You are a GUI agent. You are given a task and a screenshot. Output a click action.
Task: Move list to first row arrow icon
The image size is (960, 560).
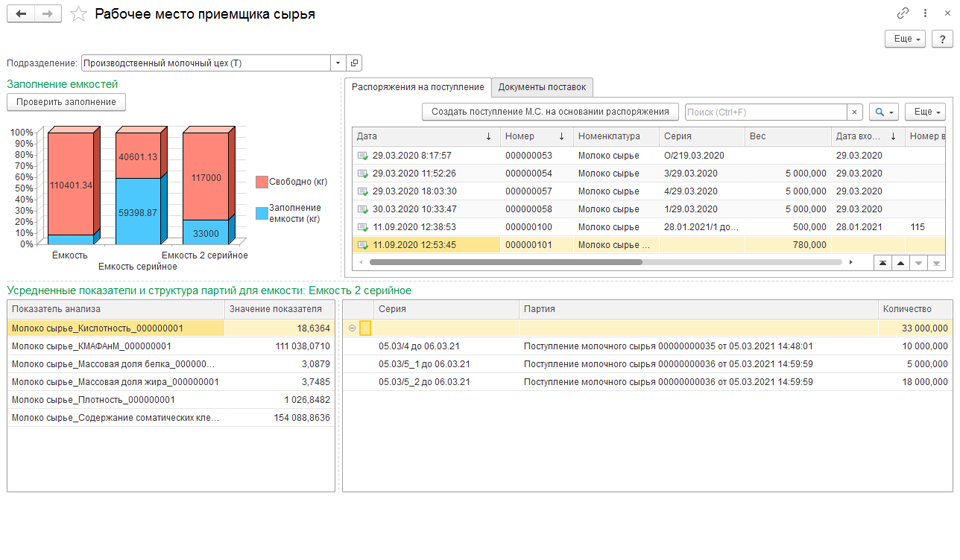click(x=882, y=263)
